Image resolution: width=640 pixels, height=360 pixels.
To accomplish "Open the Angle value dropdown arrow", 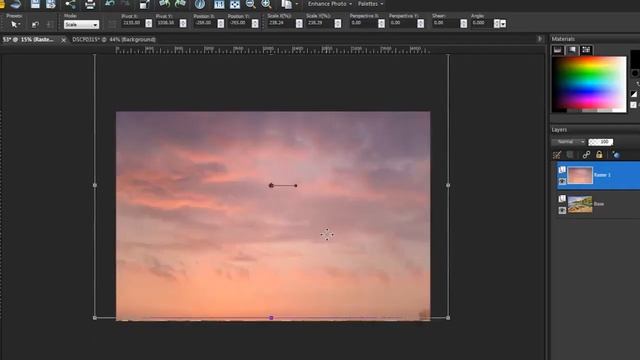I will [x=503, y=24].
